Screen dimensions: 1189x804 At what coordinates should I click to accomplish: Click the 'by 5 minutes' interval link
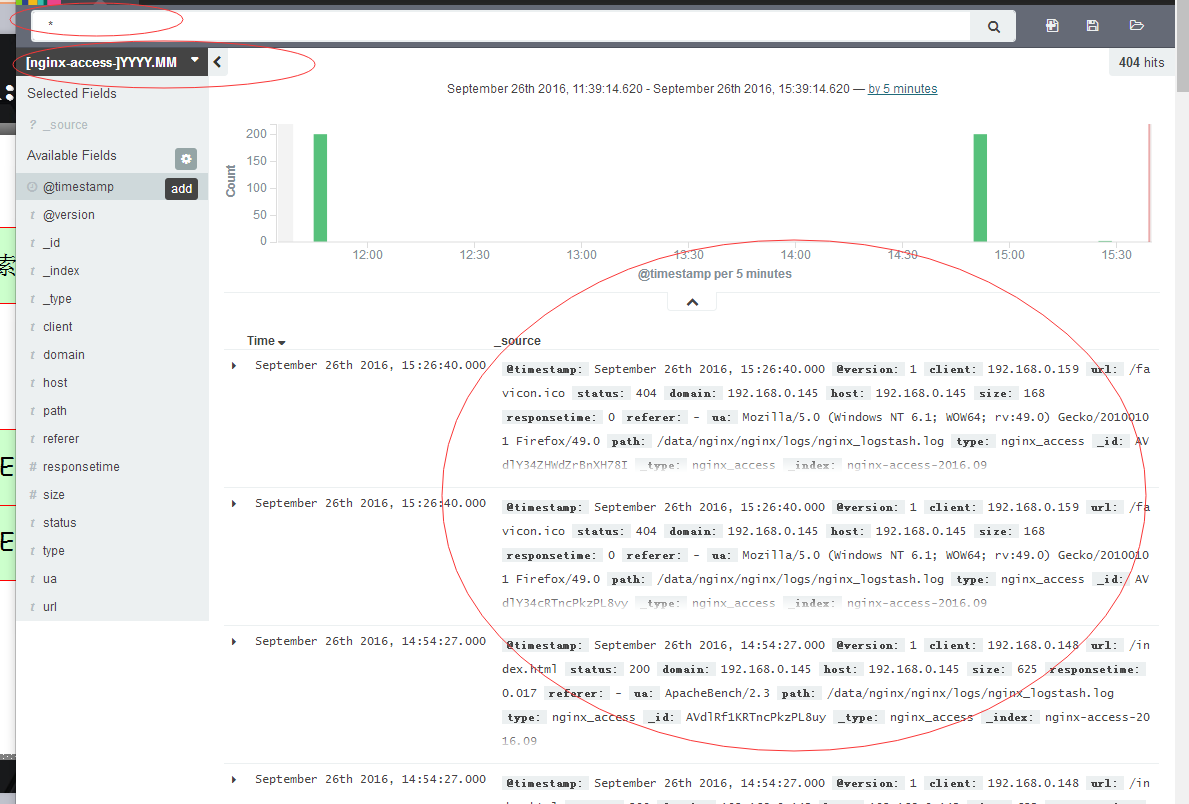(902, 89)
